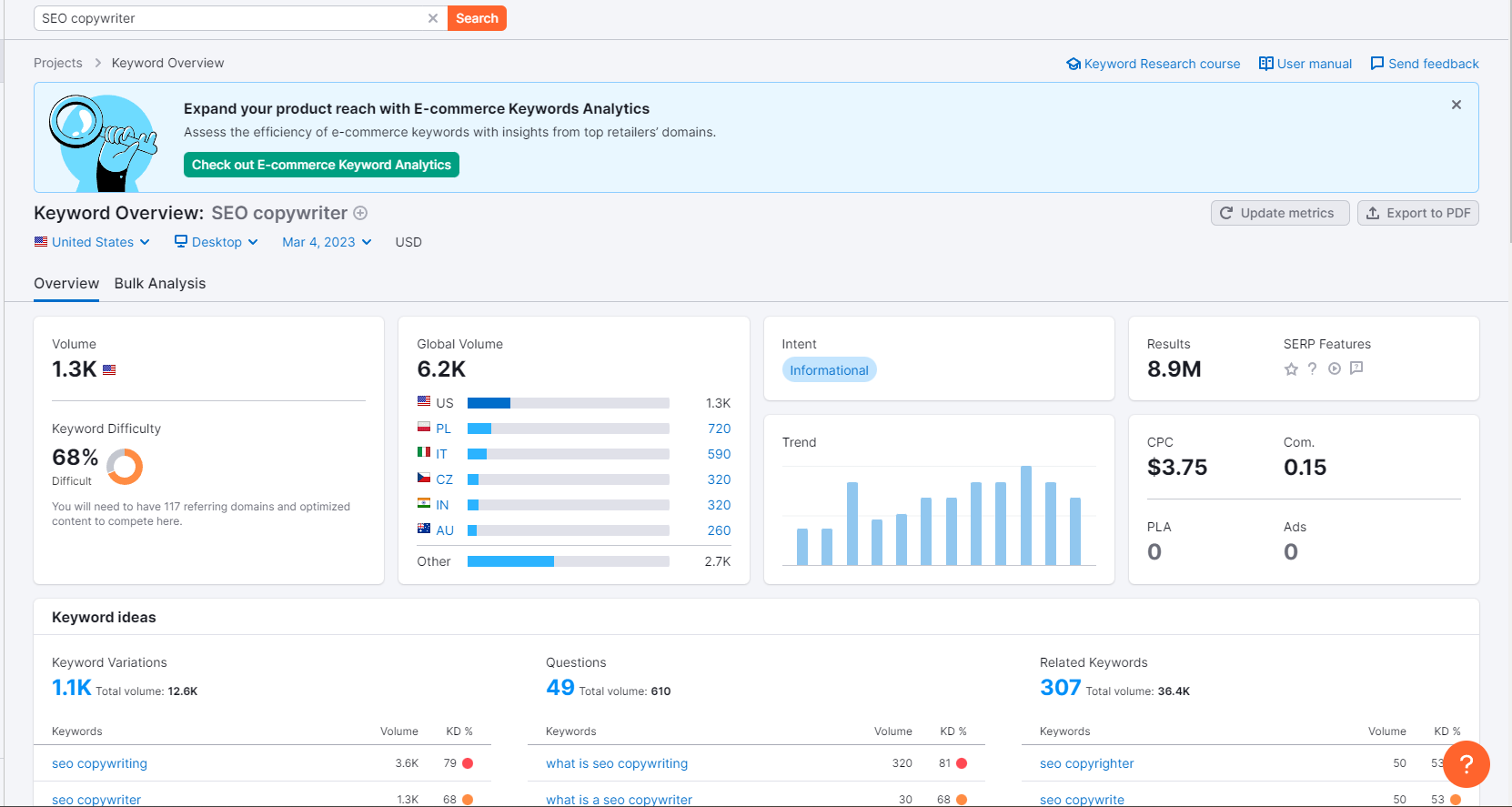
Task: Switch to the Overview tab
Action: [66, 284]
